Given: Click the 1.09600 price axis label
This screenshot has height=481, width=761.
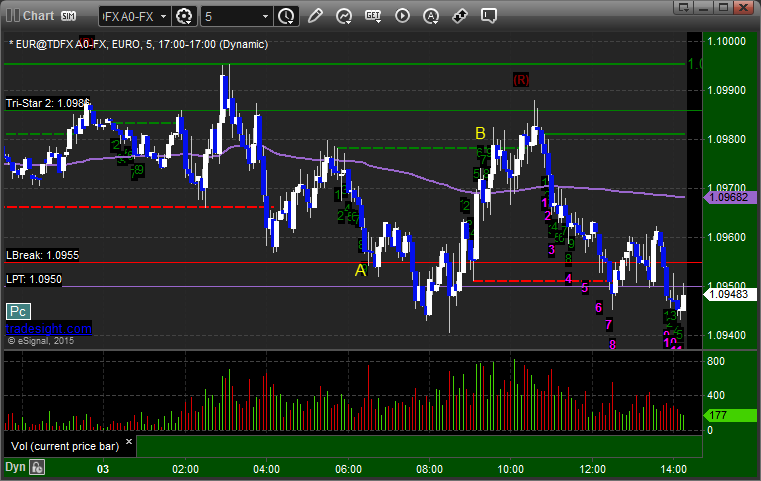Looking at the screenshot, I should click(727, 237).
